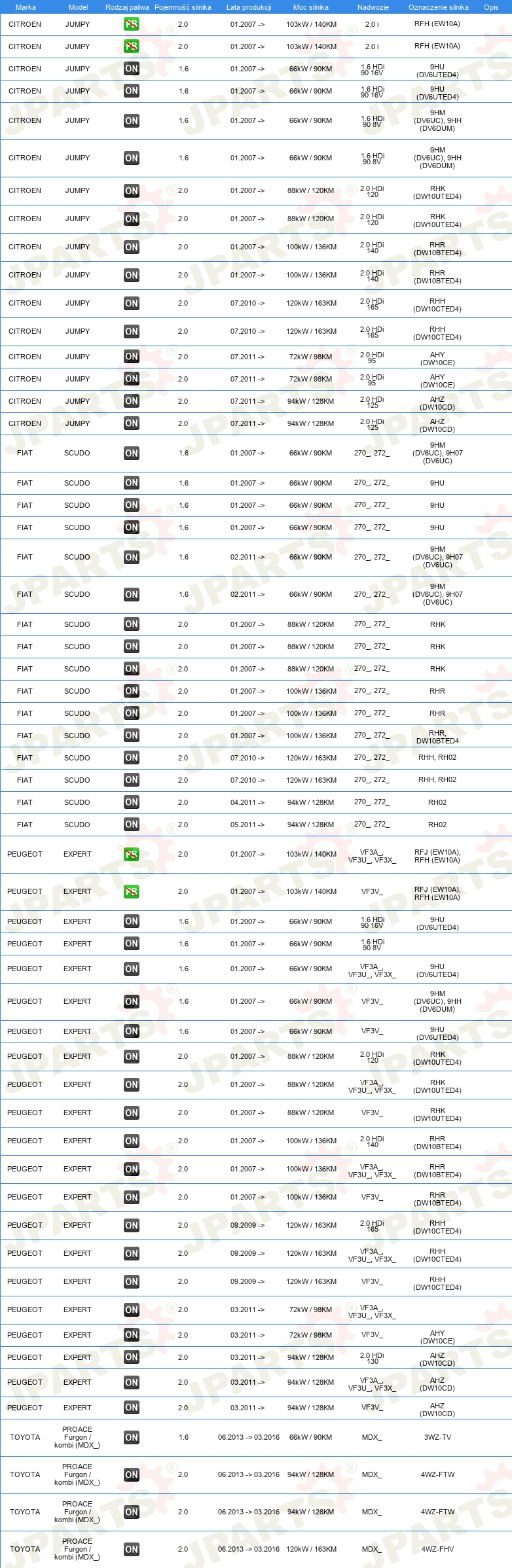Click ON icon in Peugeot Expert 163KM VF3A_ row

tap(132, 1254)
